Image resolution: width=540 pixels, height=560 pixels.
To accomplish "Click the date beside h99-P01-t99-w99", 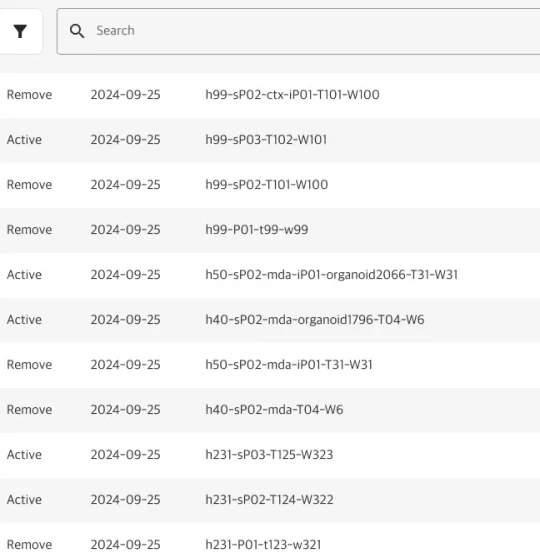I will (x=125, y=230).
